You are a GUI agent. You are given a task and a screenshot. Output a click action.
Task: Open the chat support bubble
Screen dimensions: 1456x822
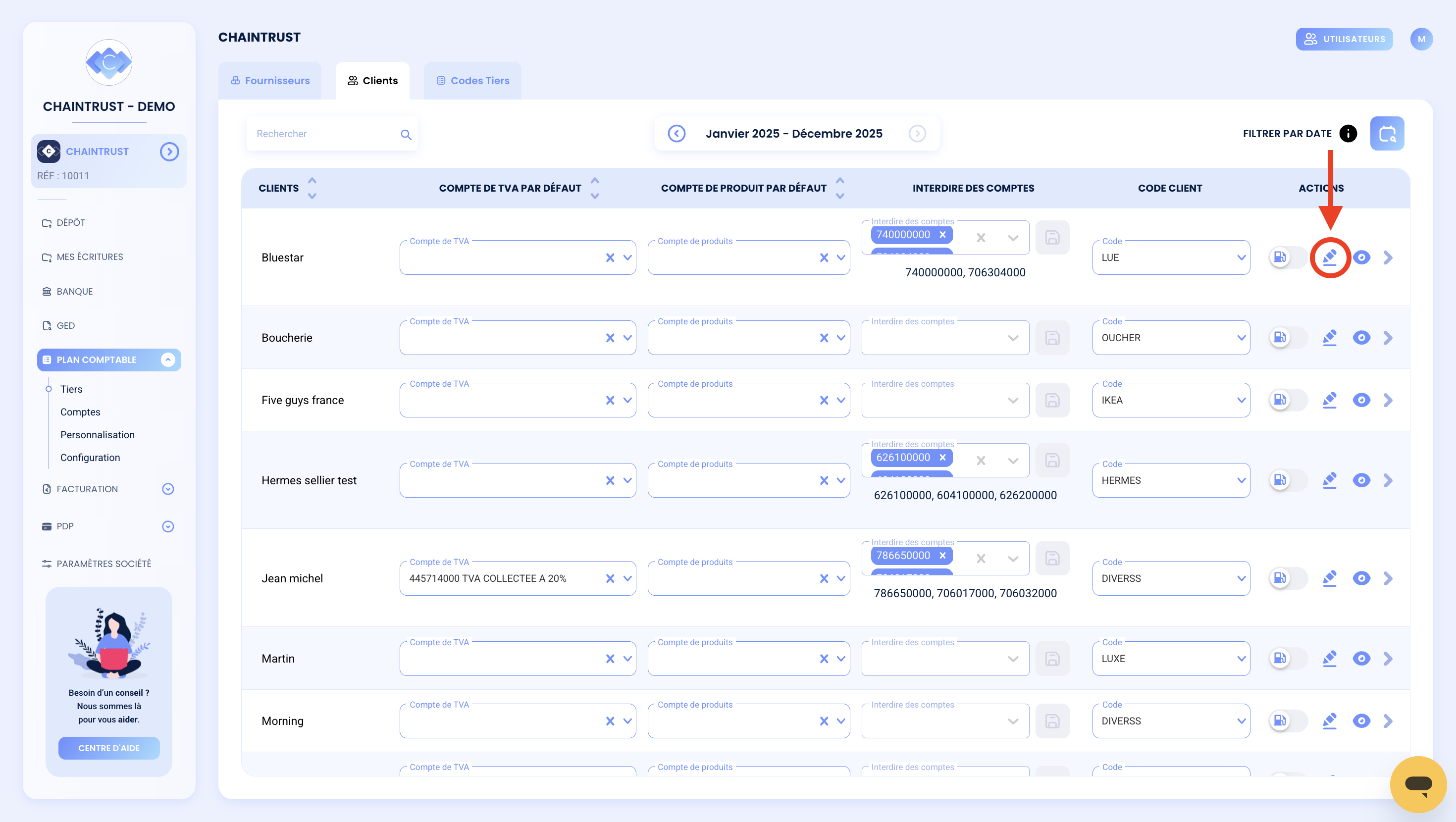click(x=1418, y=784)
